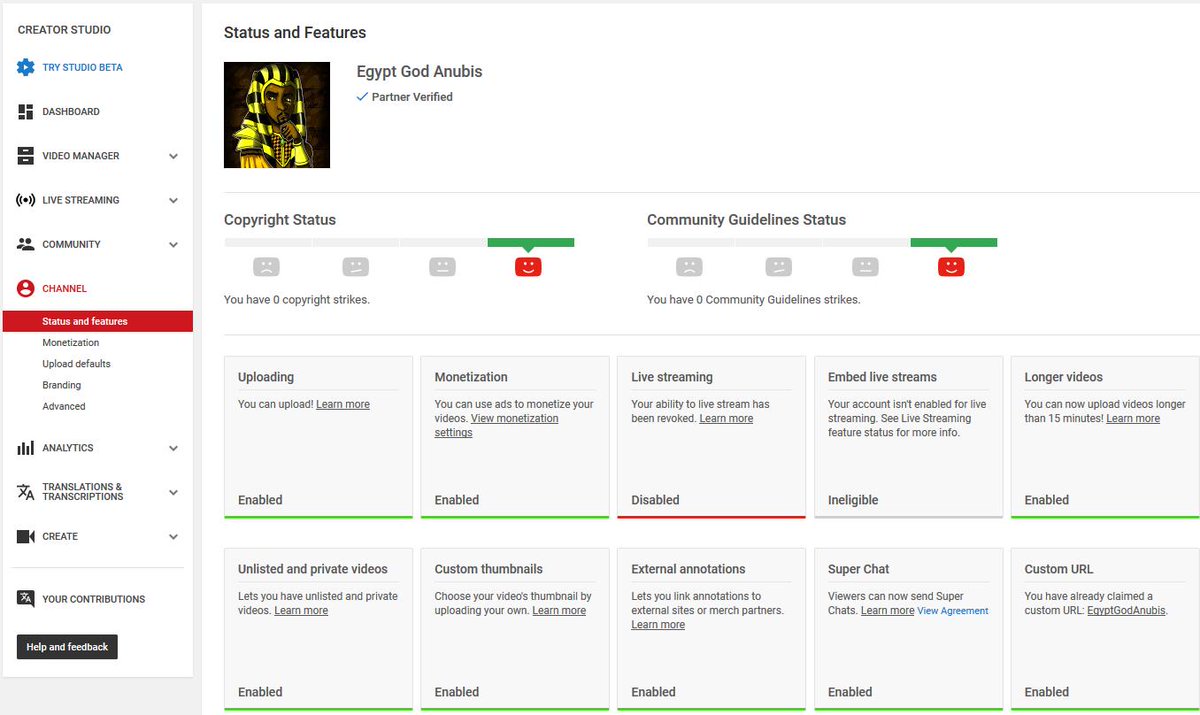Open the Dashboard menu item
The width and height of the screenshot is (1200, 715).
pos(71,112)
